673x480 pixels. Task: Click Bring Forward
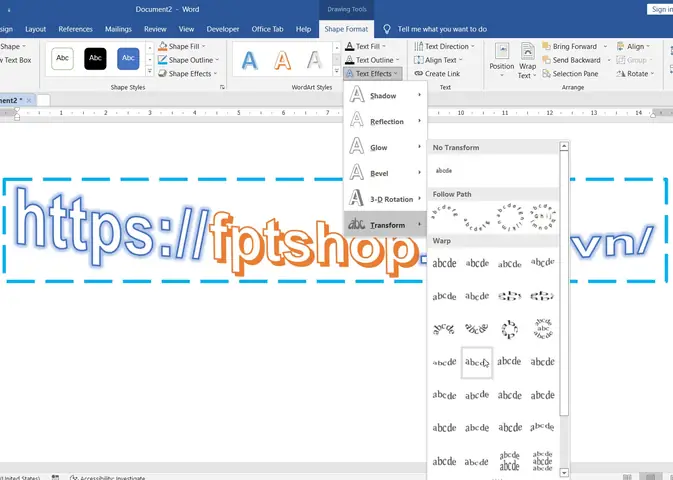pyautogui.click(x=570, y=46)
